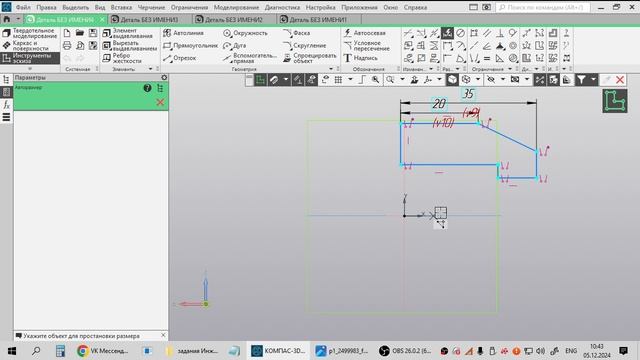The image size is (640, 360).
Task: Click the filter funnel icon
Action: (581, 80)
